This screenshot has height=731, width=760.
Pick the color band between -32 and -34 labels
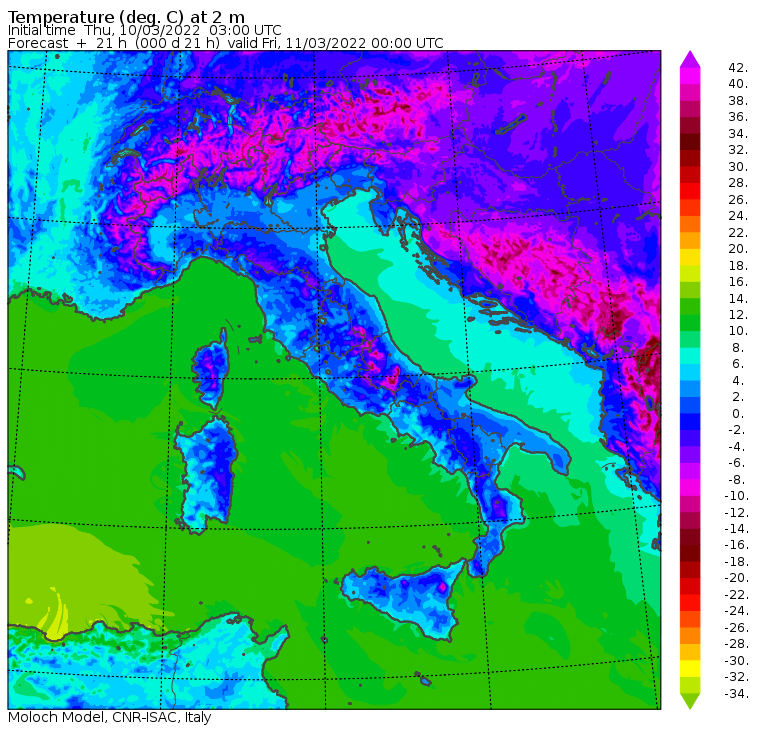click(x=690, y=685)
